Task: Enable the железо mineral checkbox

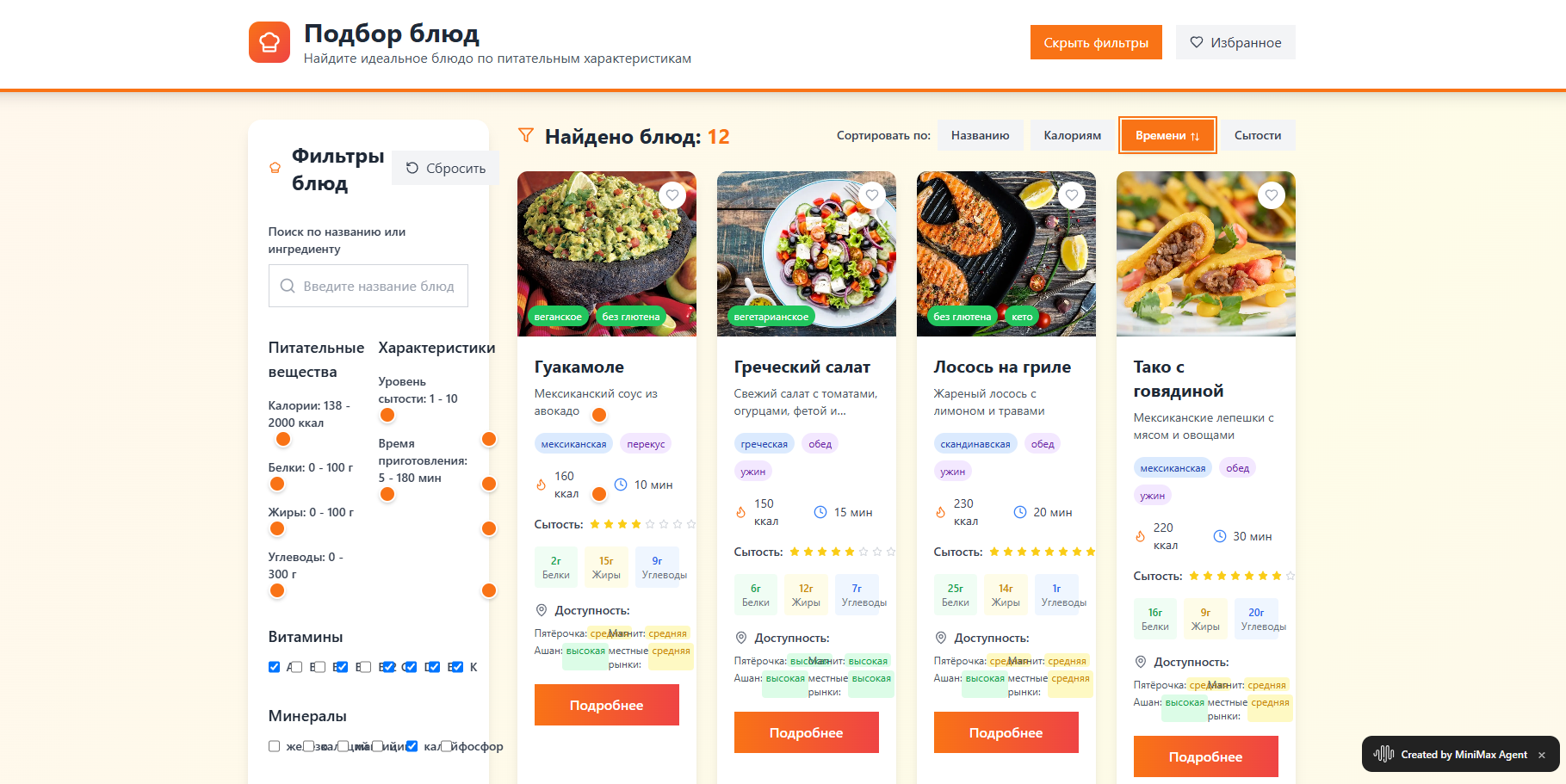Action: [275, 746]
